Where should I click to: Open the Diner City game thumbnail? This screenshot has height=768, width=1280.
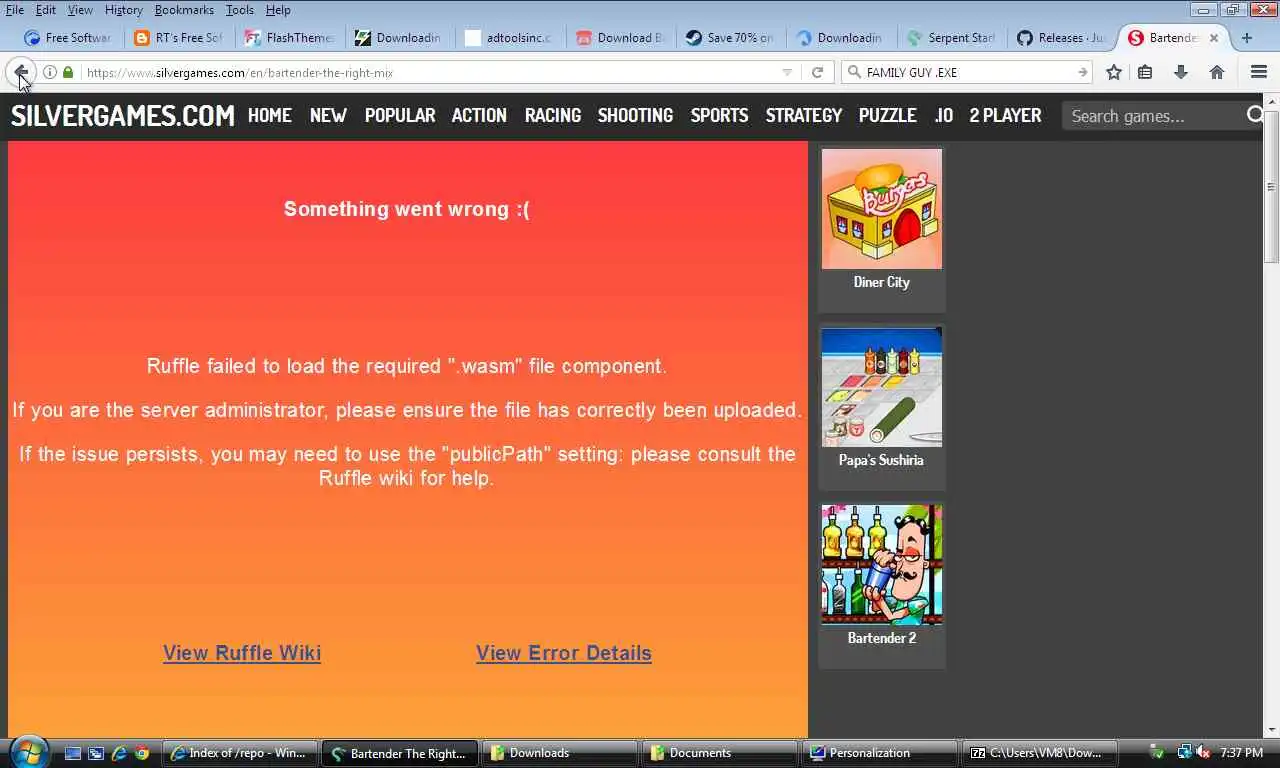coord(882,209)
